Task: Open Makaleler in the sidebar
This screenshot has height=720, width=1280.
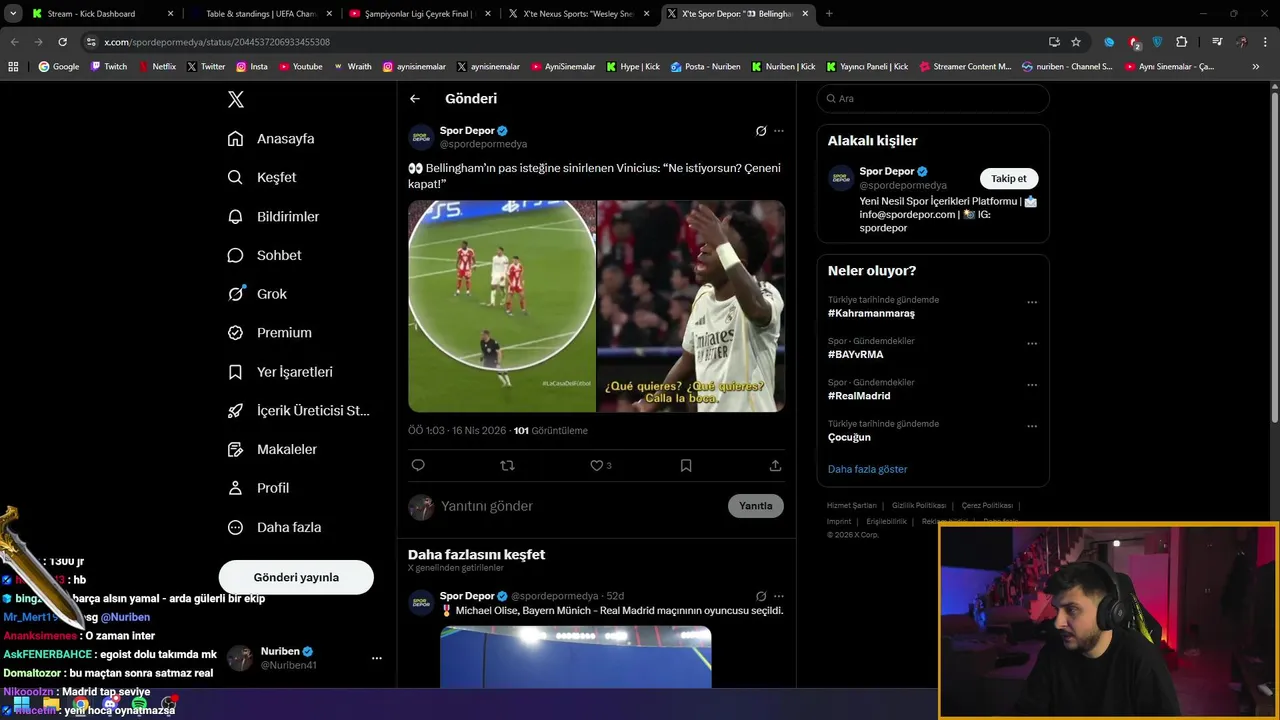Action: point(272,449)
